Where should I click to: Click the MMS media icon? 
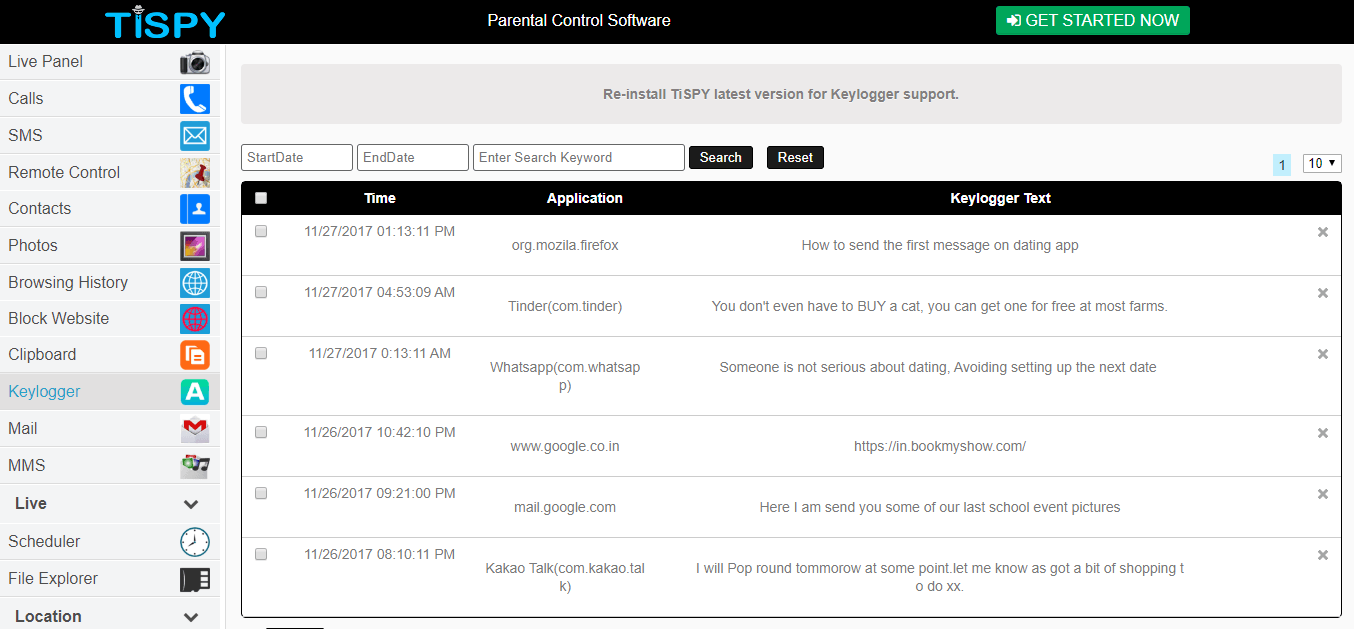(x=195, y=466)
